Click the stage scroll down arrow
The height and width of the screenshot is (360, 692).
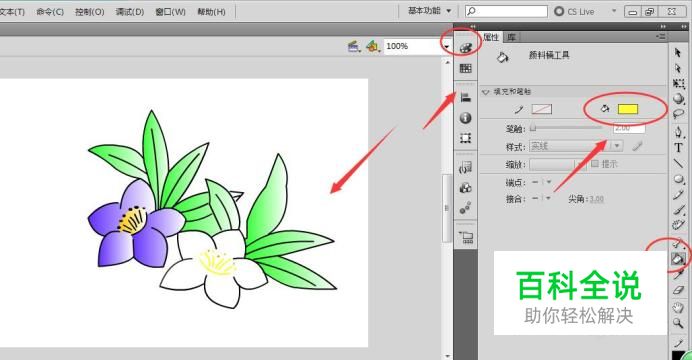447,356
